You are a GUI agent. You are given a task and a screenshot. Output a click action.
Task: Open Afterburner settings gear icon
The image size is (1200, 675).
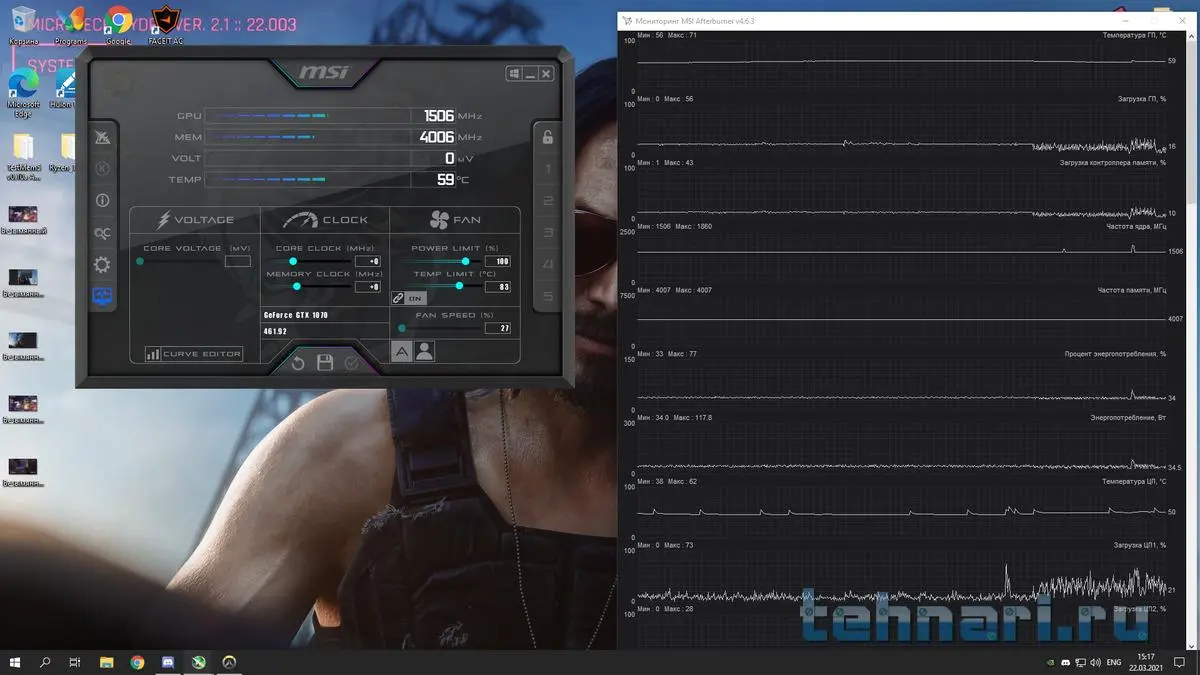(102, 265)
